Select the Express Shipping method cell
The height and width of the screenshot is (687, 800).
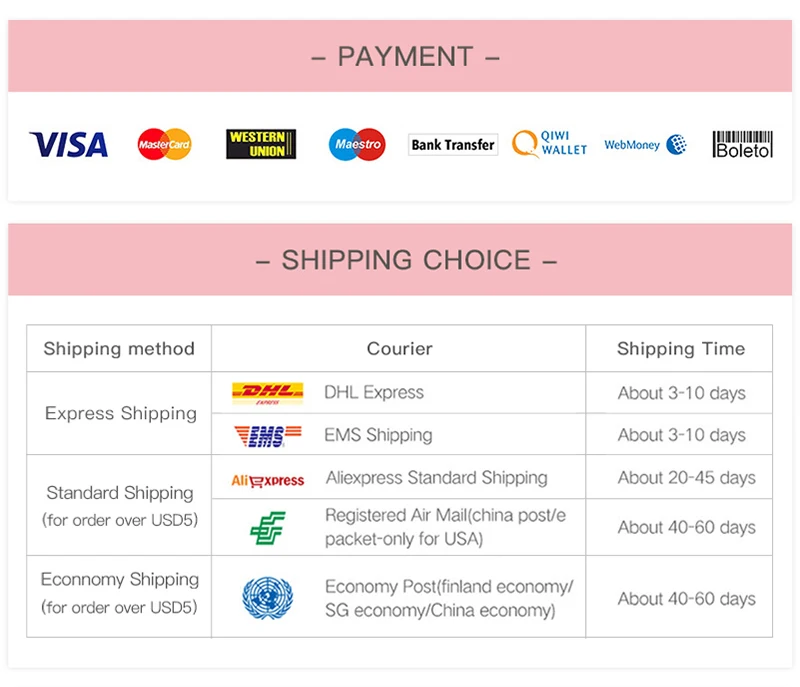click(119, 413)
